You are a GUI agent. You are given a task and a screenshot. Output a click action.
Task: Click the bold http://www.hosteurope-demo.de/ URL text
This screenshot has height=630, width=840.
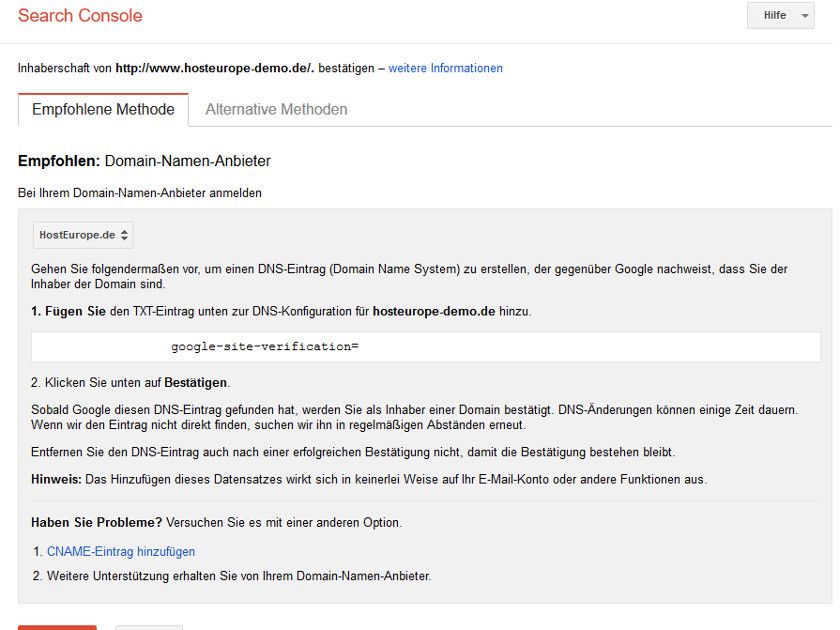tap(215, 68)
